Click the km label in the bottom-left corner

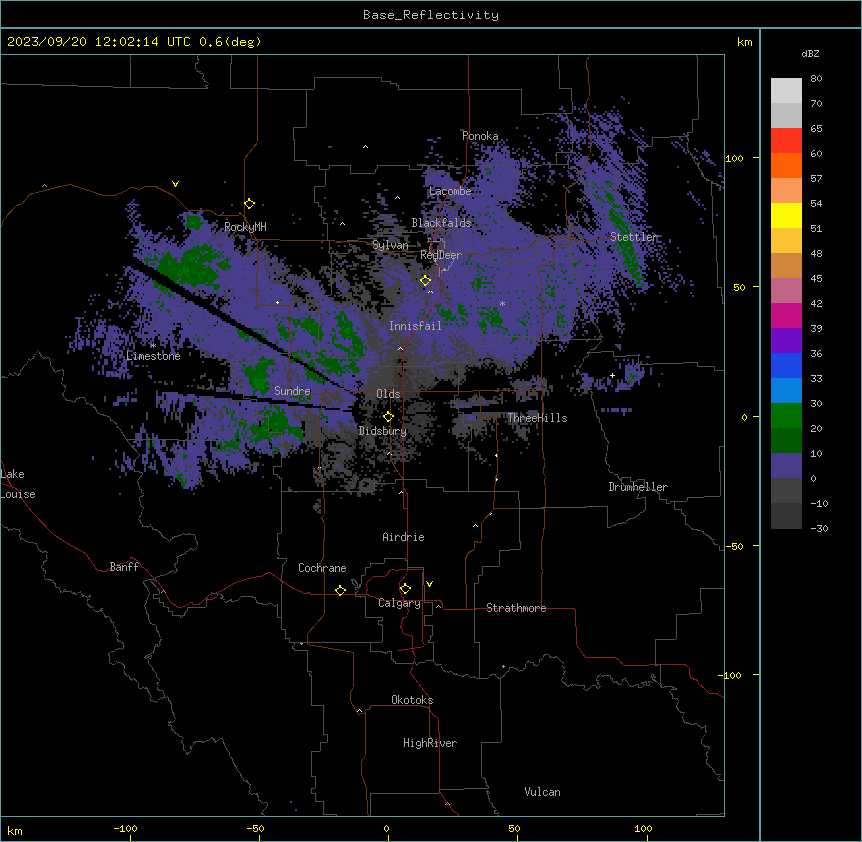pos(15,831)
